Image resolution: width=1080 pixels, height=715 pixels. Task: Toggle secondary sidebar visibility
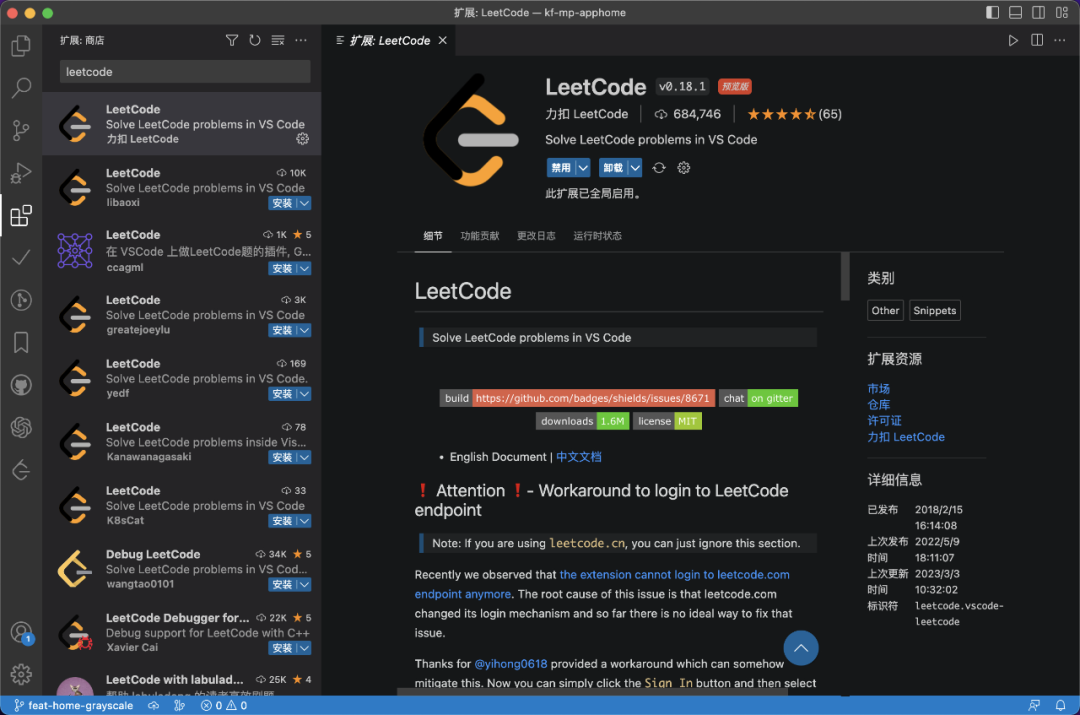[x=1039, y=12]
